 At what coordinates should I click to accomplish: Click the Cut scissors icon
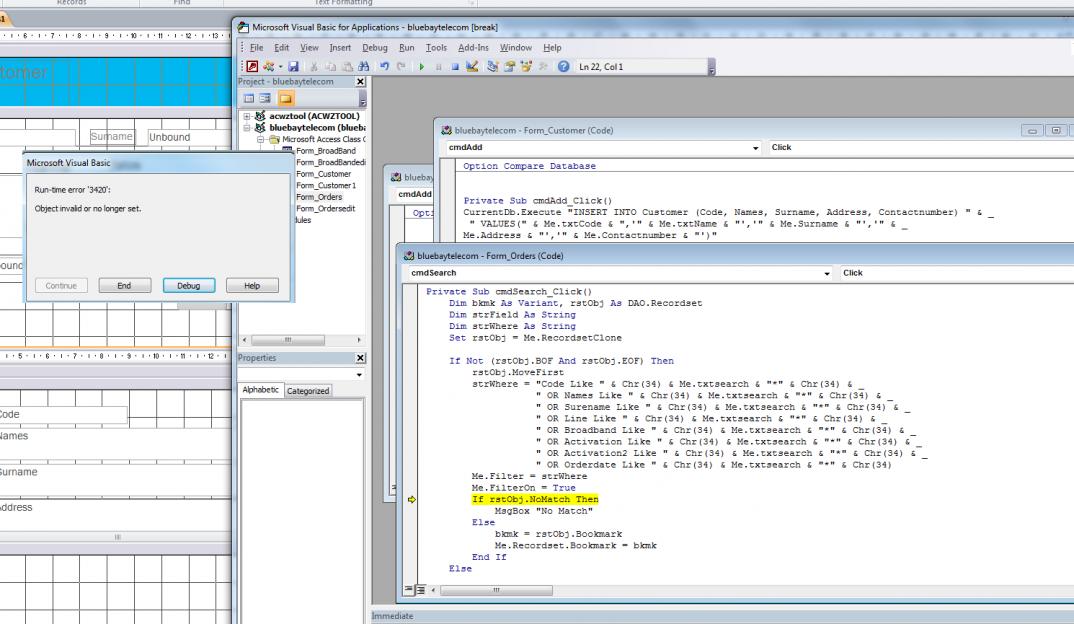click(314, 66)
